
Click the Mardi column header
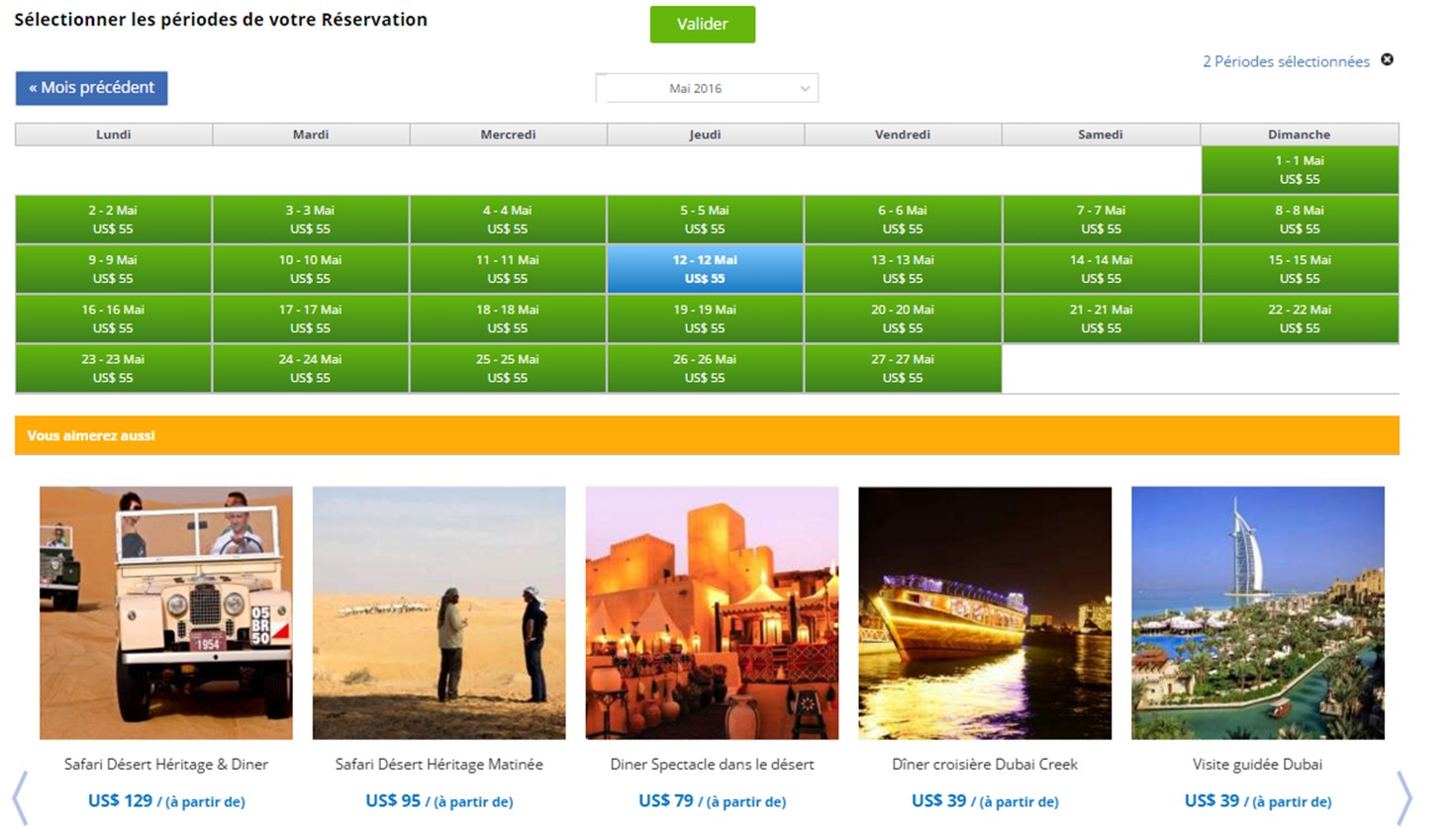point(311,135)
